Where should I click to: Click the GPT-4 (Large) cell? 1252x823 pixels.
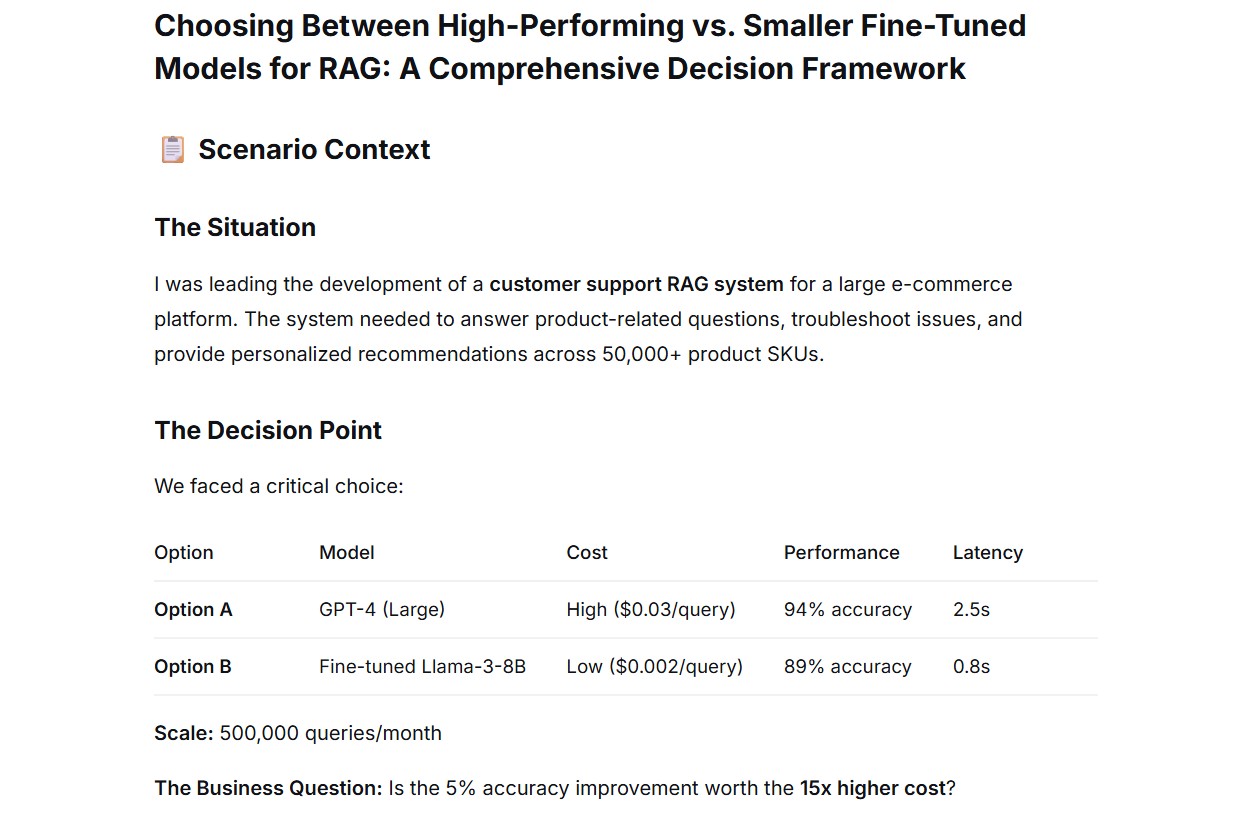(x=382, y=610)
